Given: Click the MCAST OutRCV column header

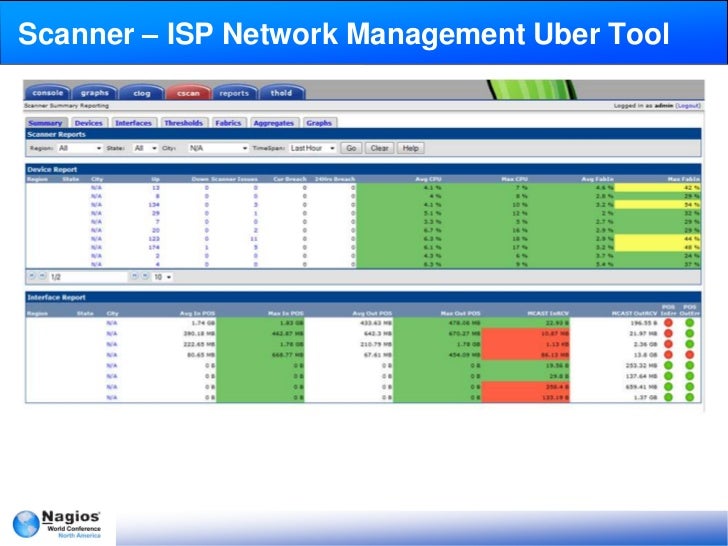Looking at the screenshot, I should [635, 313].
